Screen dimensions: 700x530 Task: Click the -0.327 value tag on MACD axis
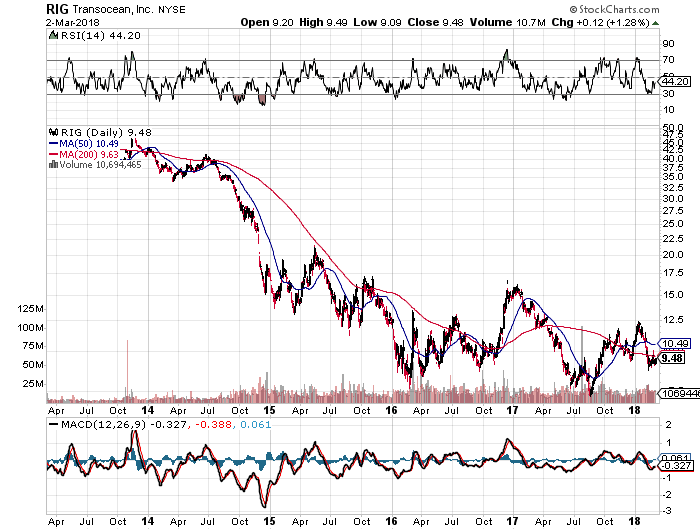coord(676,466)
